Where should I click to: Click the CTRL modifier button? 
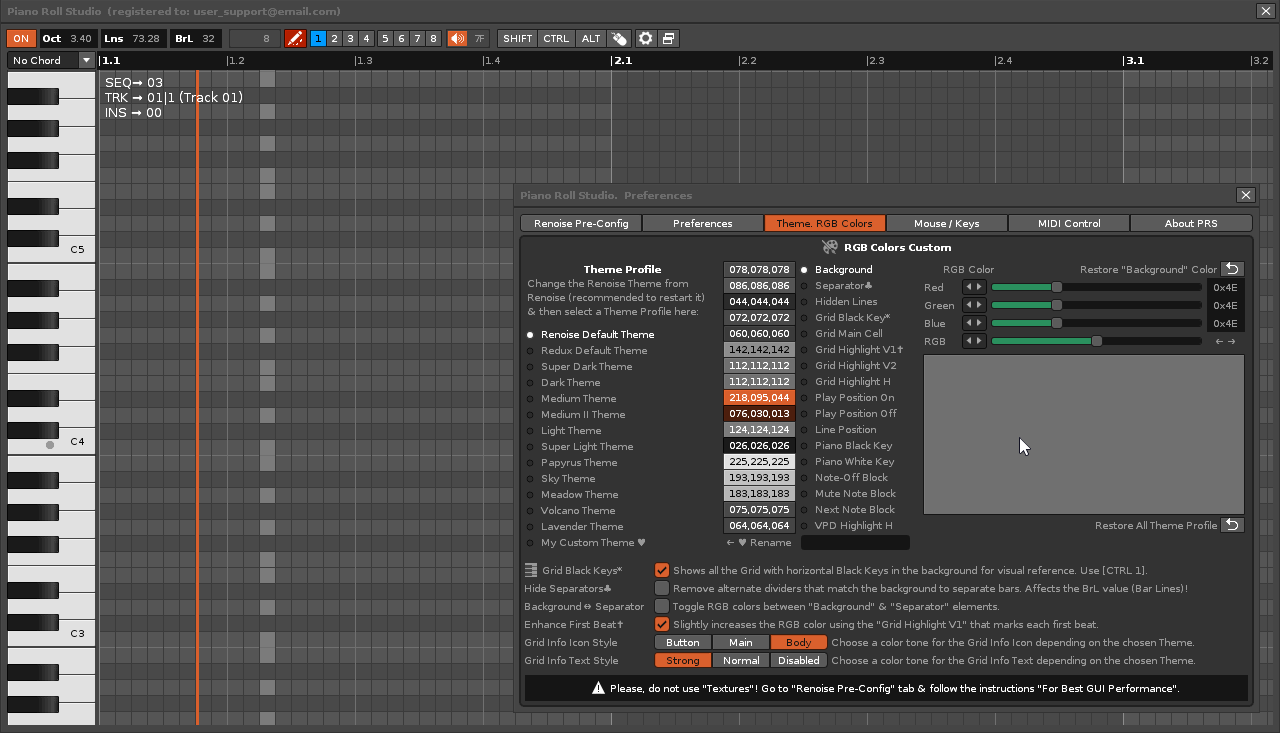556,39
